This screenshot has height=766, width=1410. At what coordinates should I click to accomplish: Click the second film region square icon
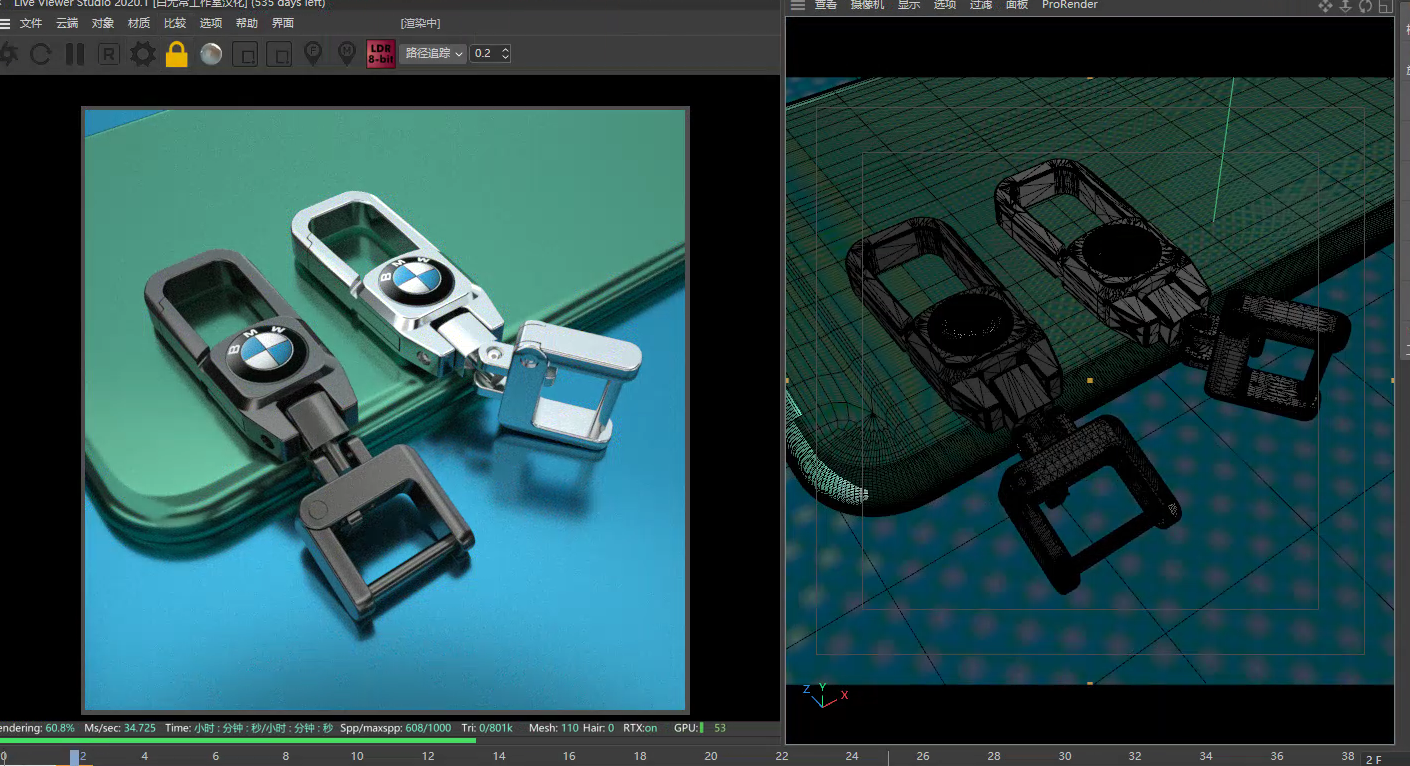tap(279, 54)
